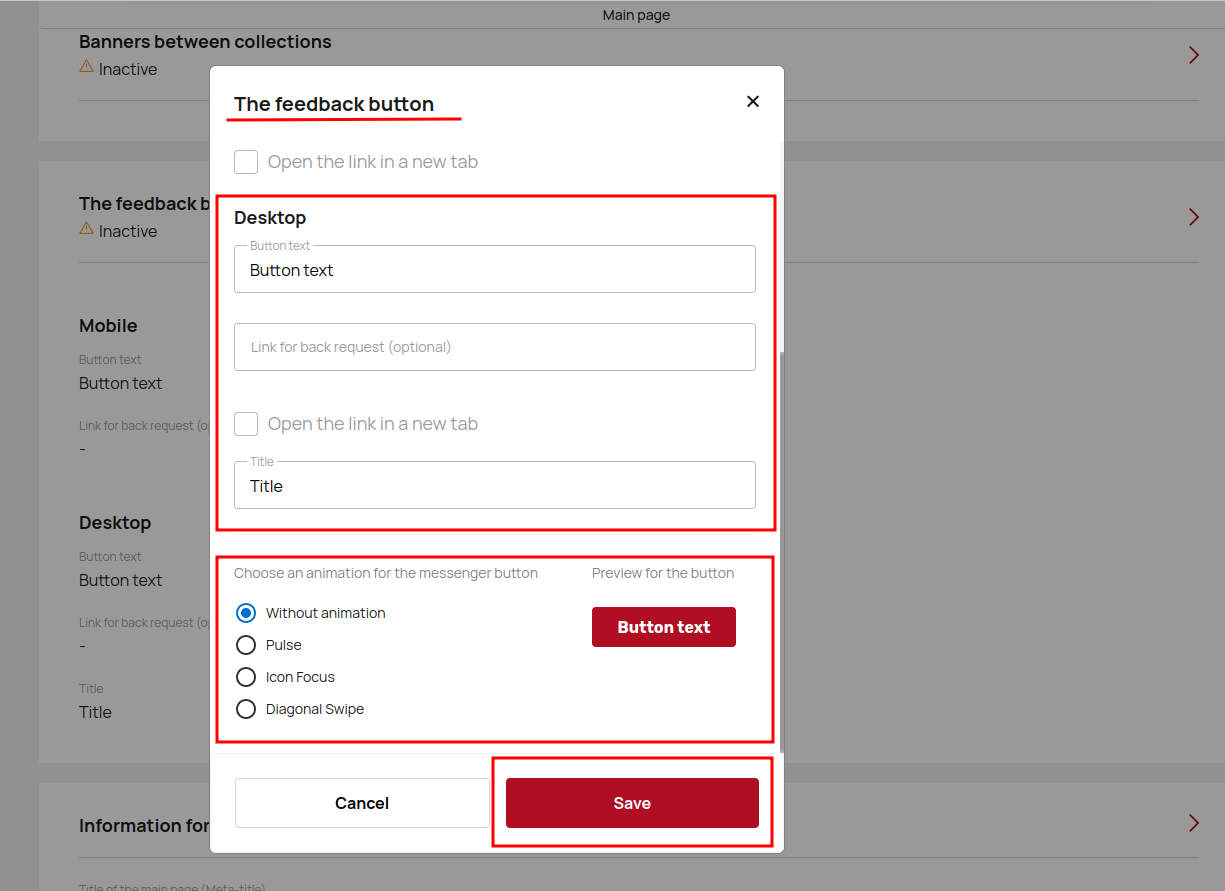Click into the Title input field
The height and width of the screenshot is (891, 1225).
click(x=494, y=486)
